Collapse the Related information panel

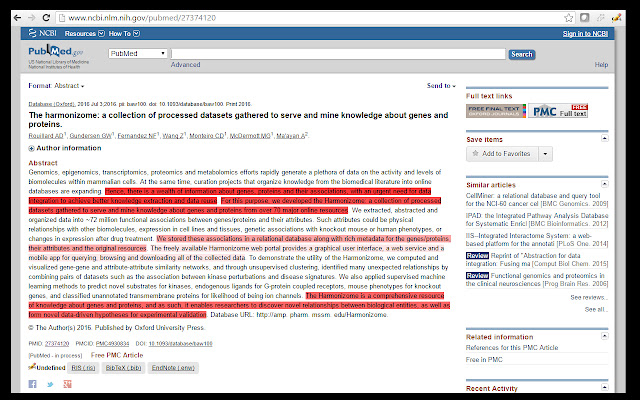[603, 337]
